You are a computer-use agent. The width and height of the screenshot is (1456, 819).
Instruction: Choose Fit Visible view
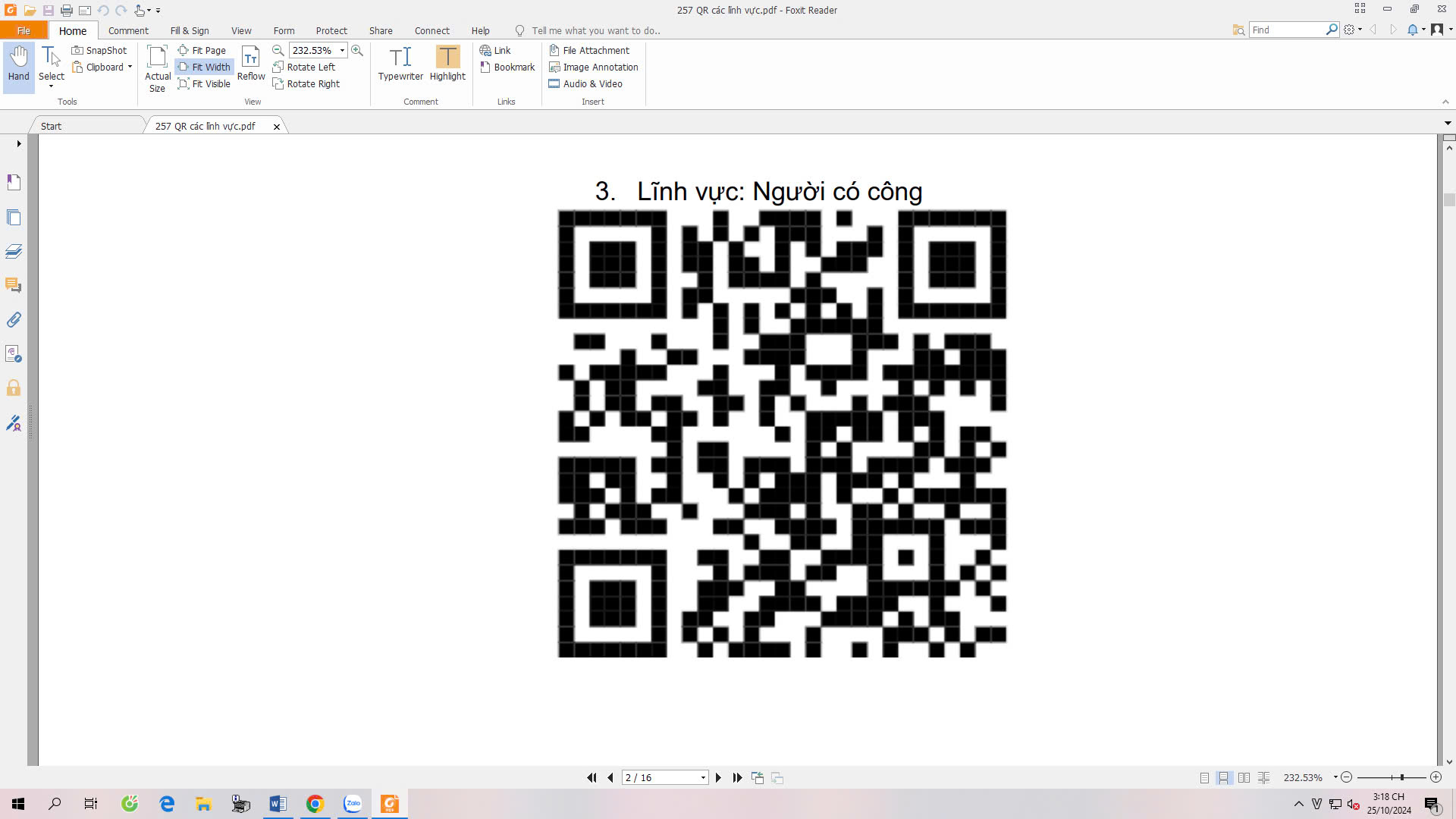tap(204, 83)
